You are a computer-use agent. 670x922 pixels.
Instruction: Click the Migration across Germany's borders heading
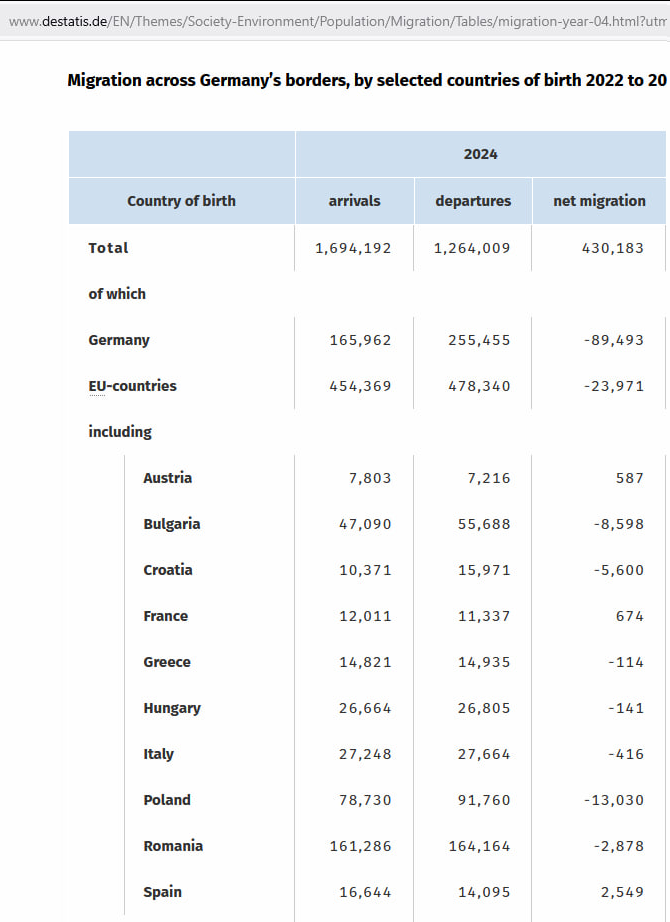click(x=366, y=81)
